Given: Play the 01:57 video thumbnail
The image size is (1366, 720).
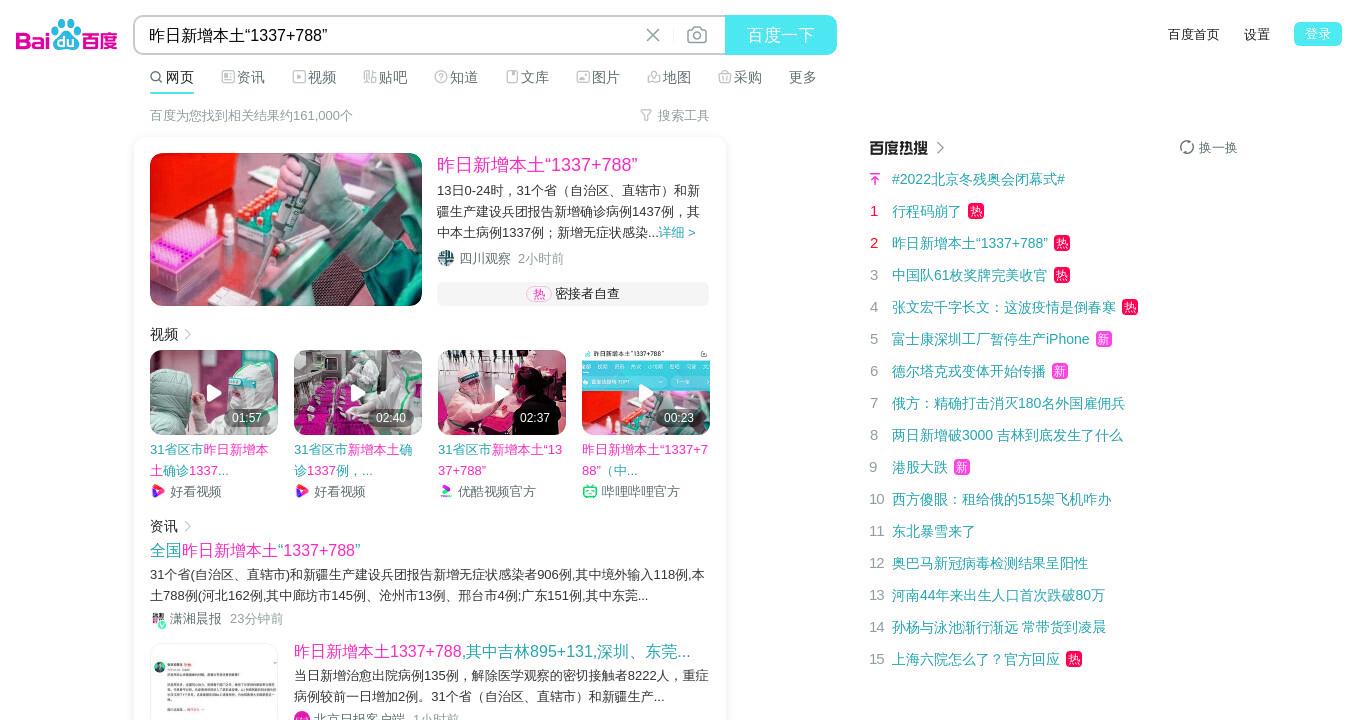Looking at the screenshot, I should coord(214,392).
